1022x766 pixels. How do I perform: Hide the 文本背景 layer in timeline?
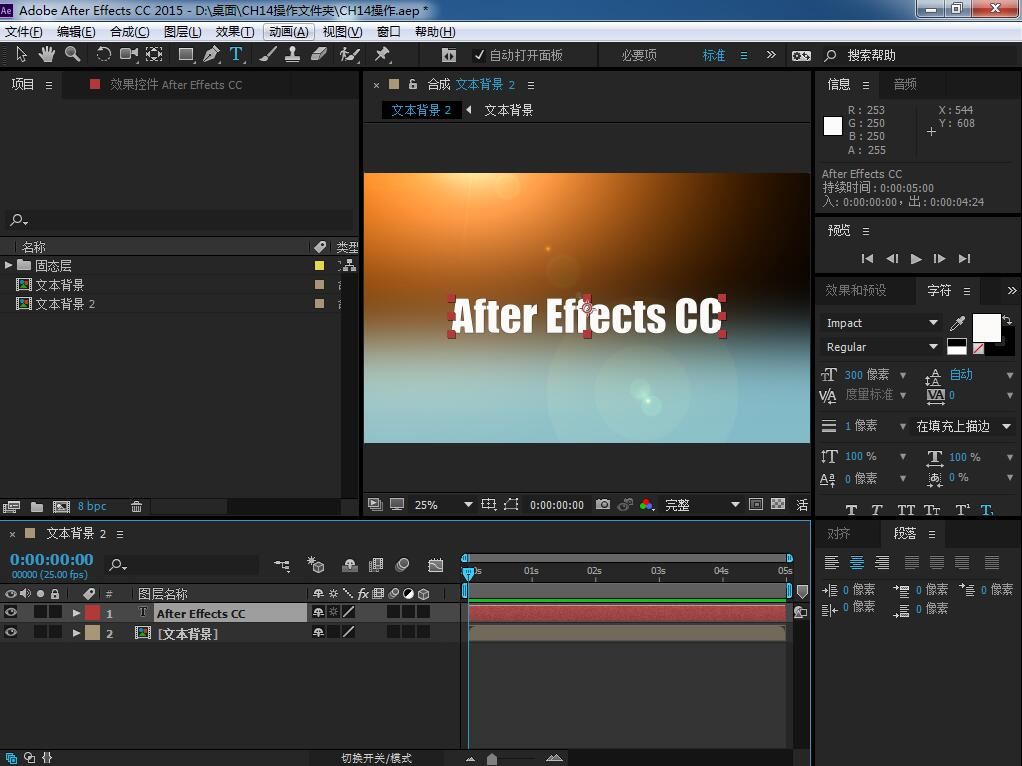point(10,632)
